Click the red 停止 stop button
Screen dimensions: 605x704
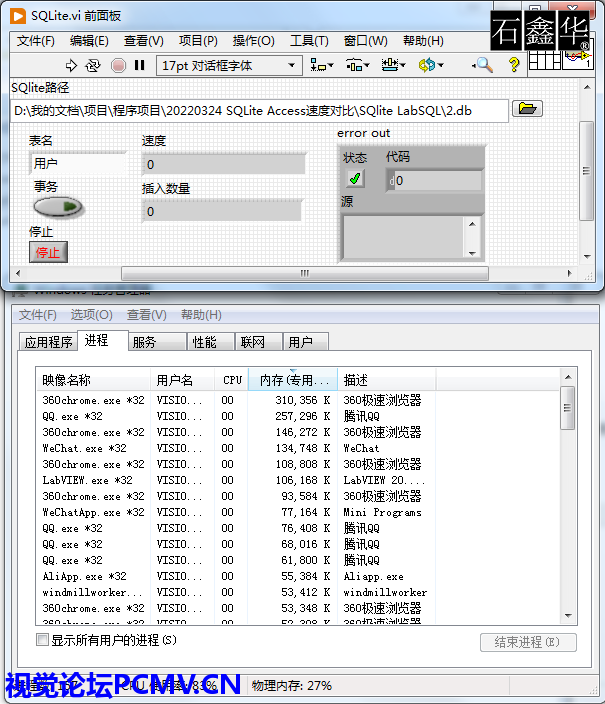[x=48, y=252]
